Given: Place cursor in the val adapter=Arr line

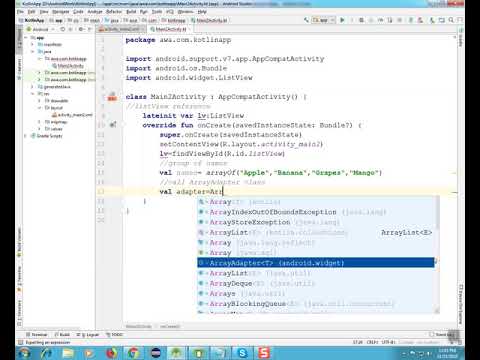Looking at the screenshot, I should 289,192.
